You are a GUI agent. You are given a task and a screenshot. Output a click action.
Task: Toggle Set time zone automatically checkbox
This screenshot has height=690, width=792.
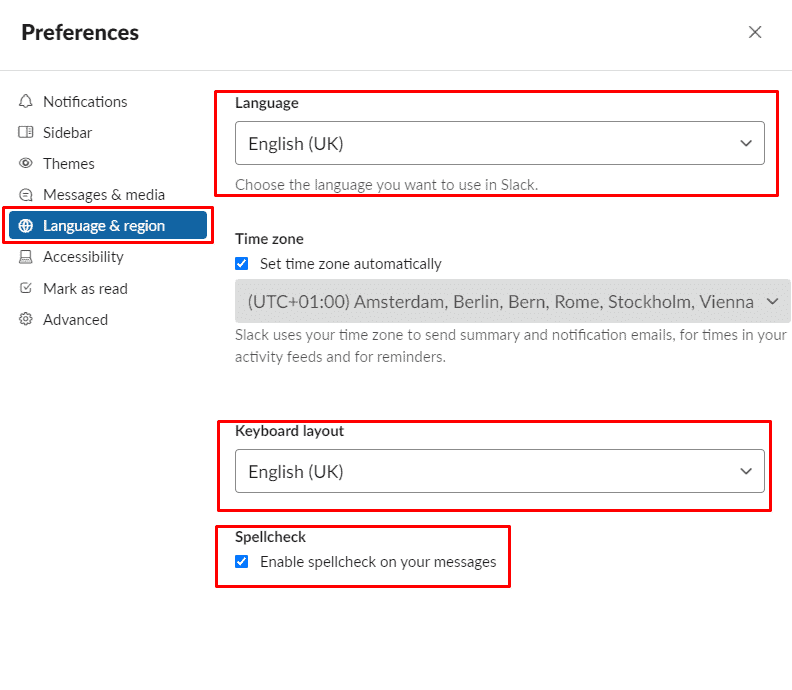click(x=241, y=264)
